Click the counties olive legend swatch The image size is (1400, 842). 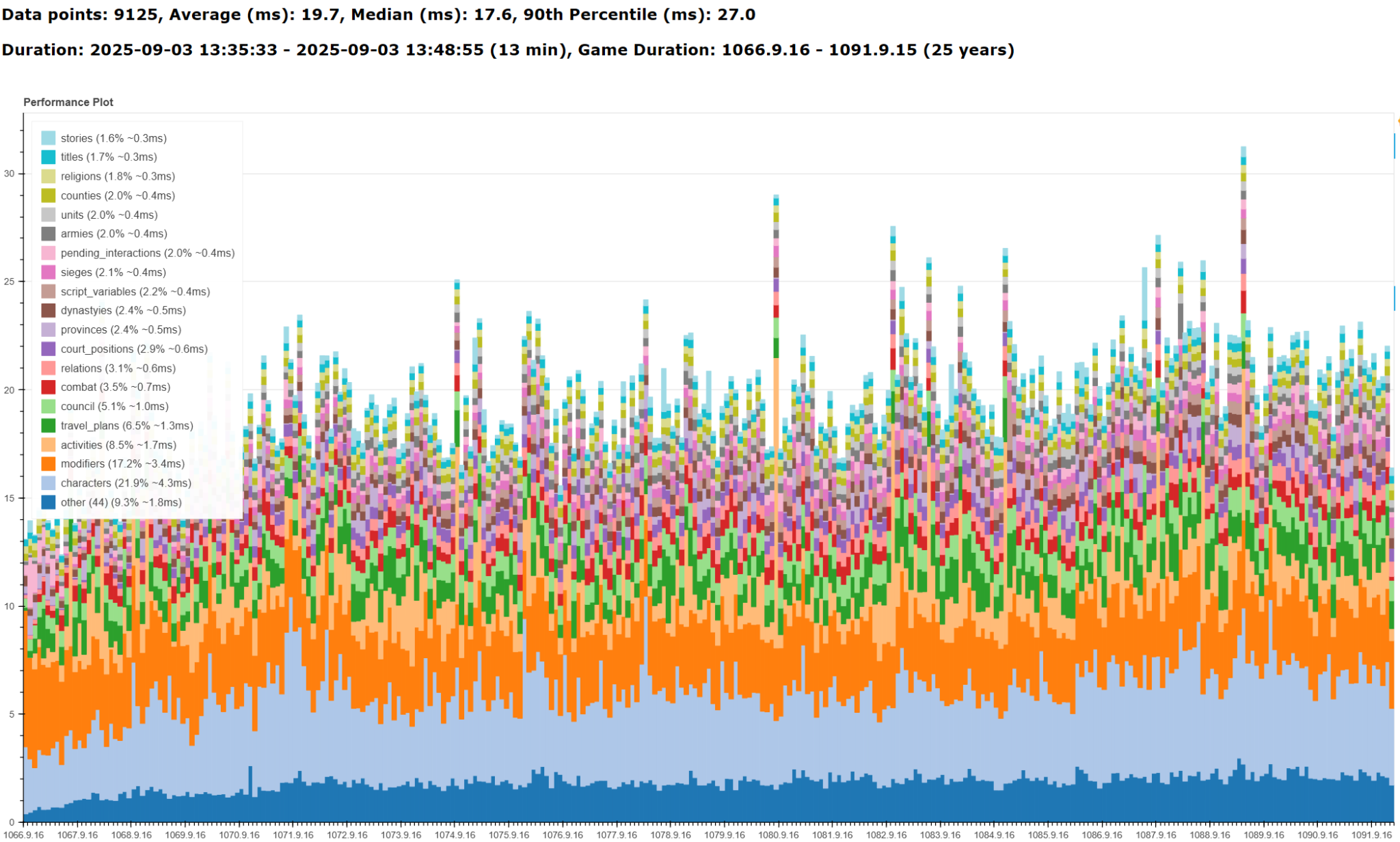point(48,195)
